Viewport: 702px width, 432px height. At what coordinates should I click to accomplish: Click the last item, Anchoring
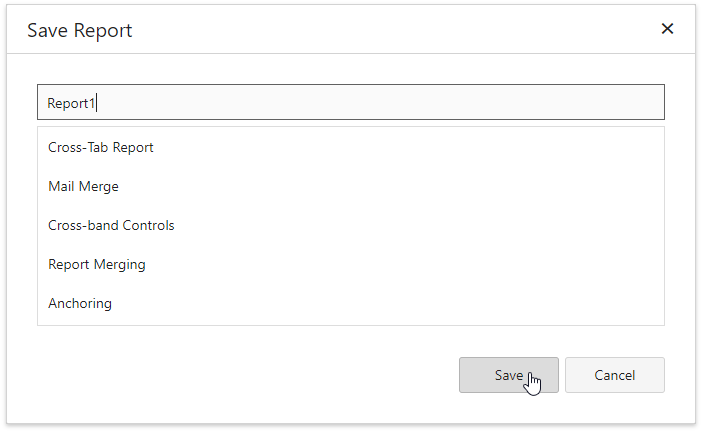350,303
